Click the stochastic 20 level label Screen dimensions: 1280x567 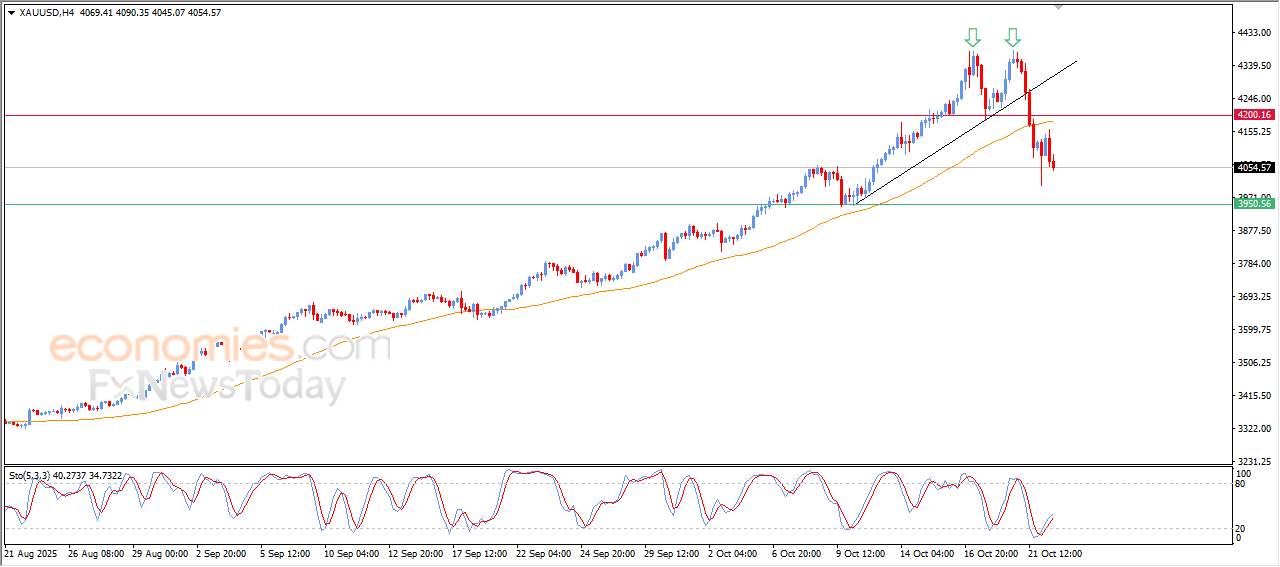(1242, 528)
